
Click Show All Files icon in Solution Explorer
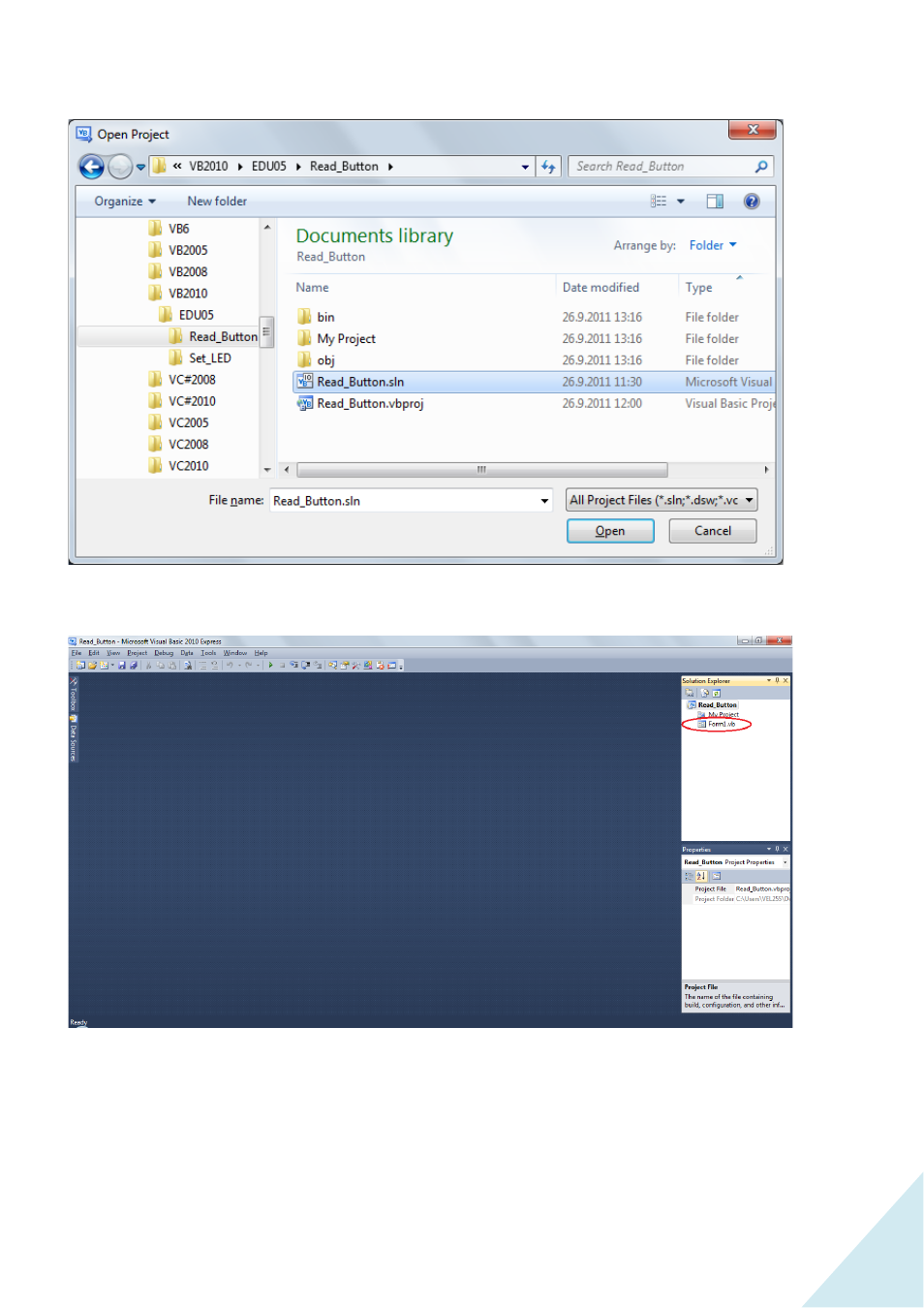point(704,693)
